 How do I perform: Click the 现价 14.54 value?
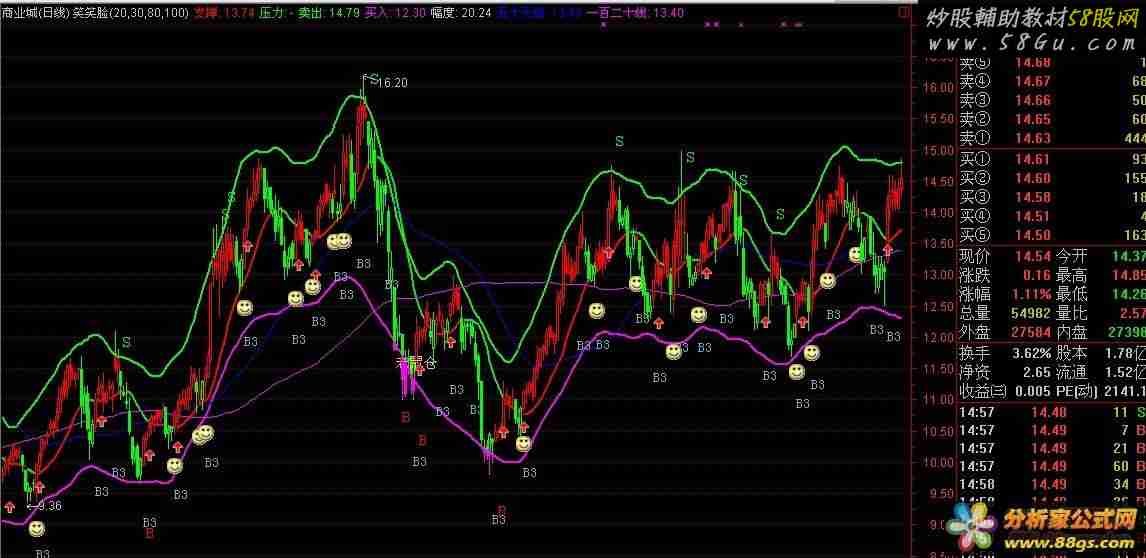(1032, 256)
